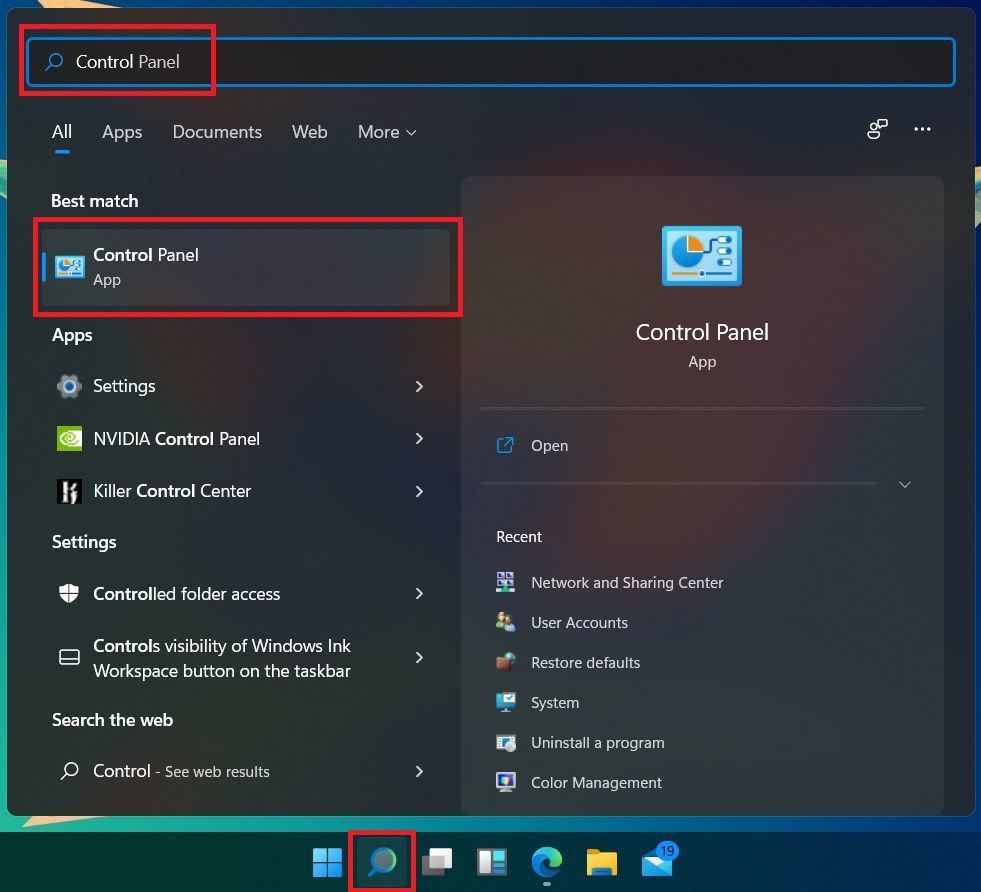Screen dimensions: 981x892
Task: Click the search magnifier icon in the search box
Action: click(54, 61)
